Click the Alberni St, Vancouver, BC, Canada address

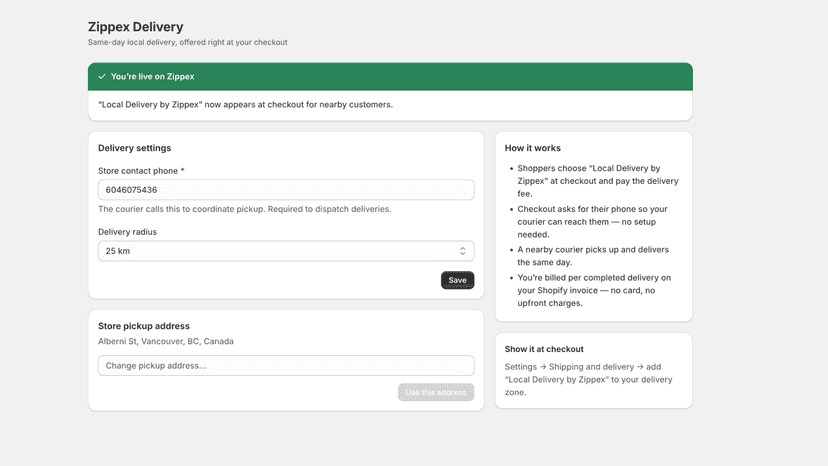[x=166, y=341]
